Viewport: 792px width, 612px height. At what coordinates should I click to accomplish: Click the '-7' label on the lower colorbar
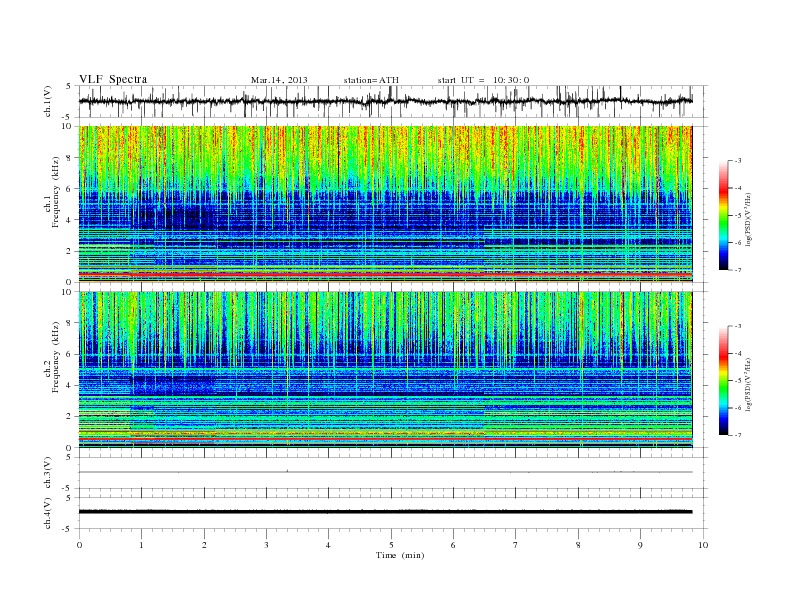tap(737, 435)
